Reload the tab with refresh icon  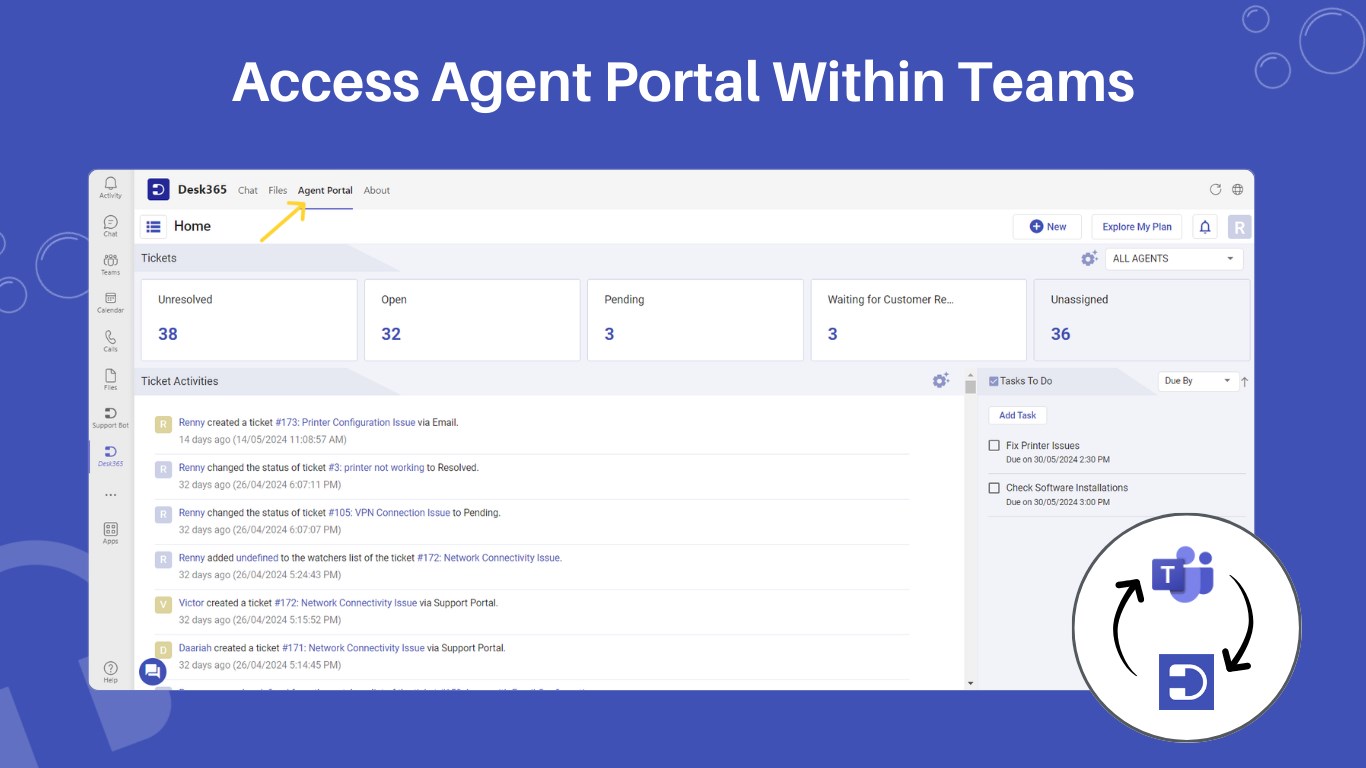point(1215,189)
